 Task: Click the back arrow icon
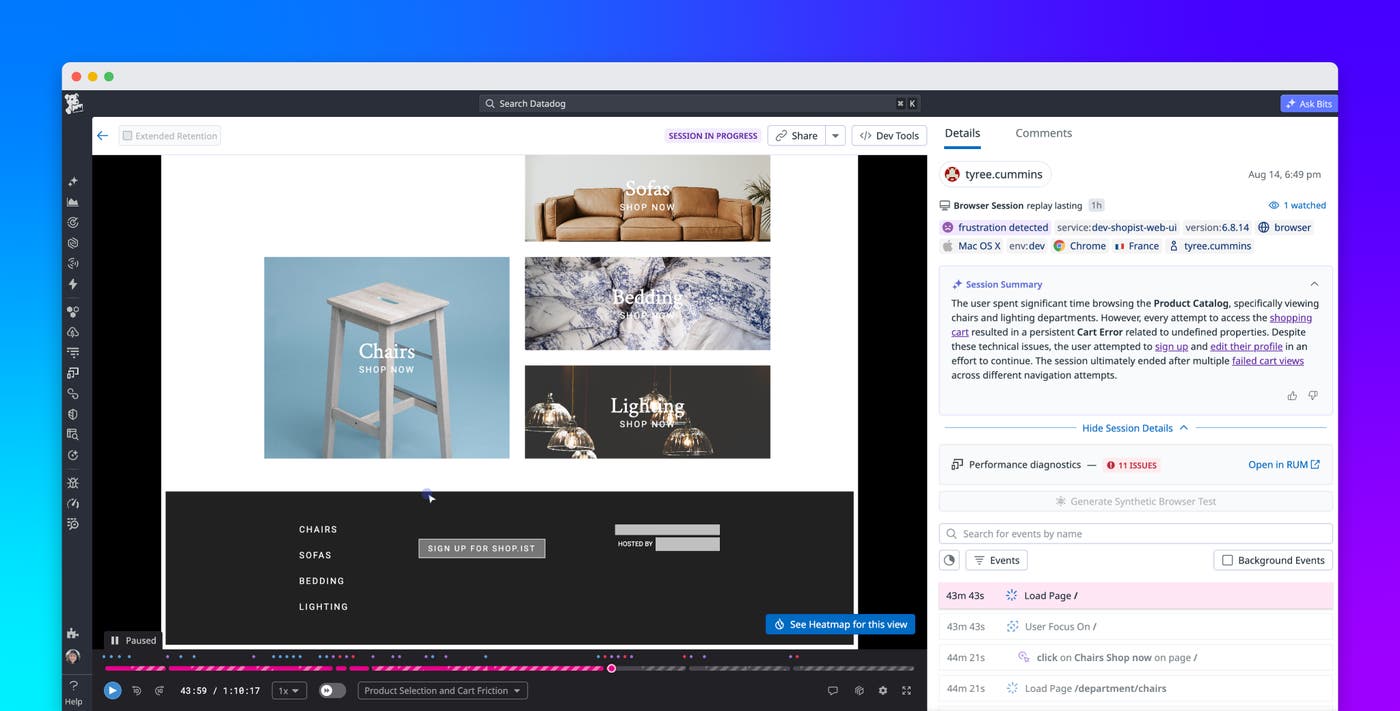point(102,135)
